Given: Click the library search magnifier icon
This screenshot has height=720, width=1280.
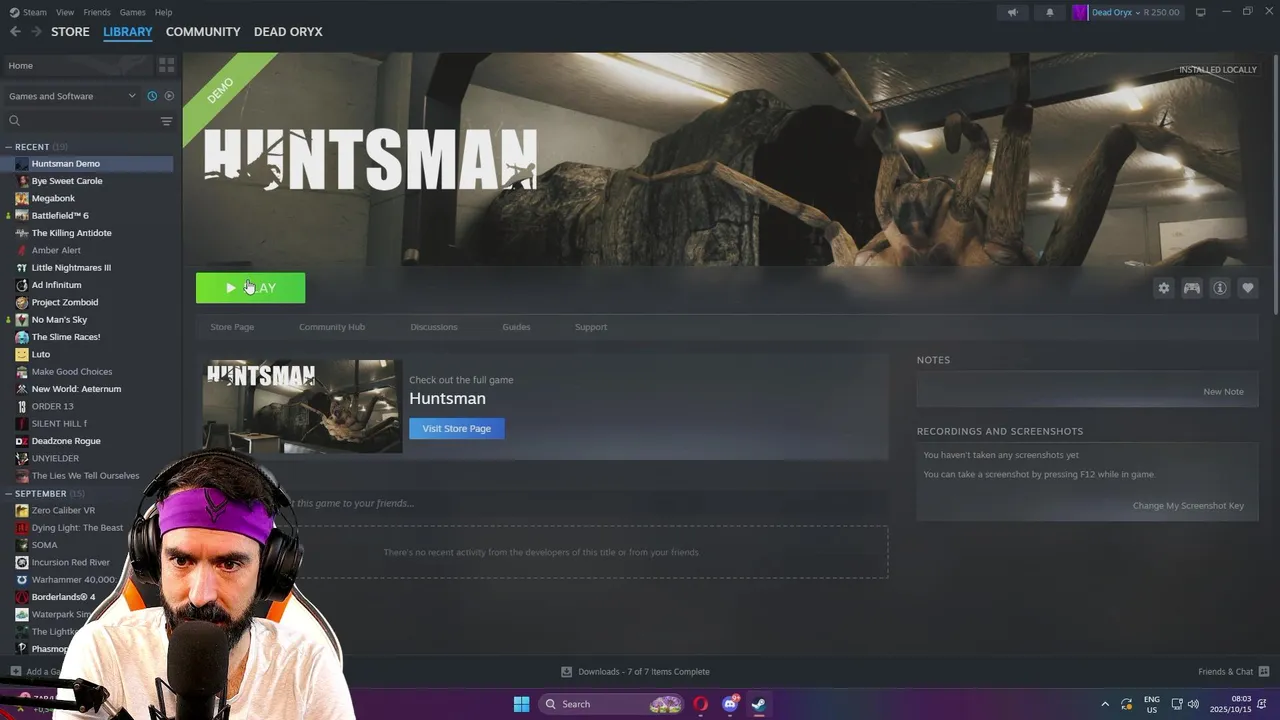Looking at the screenshot, I should 15,121.
